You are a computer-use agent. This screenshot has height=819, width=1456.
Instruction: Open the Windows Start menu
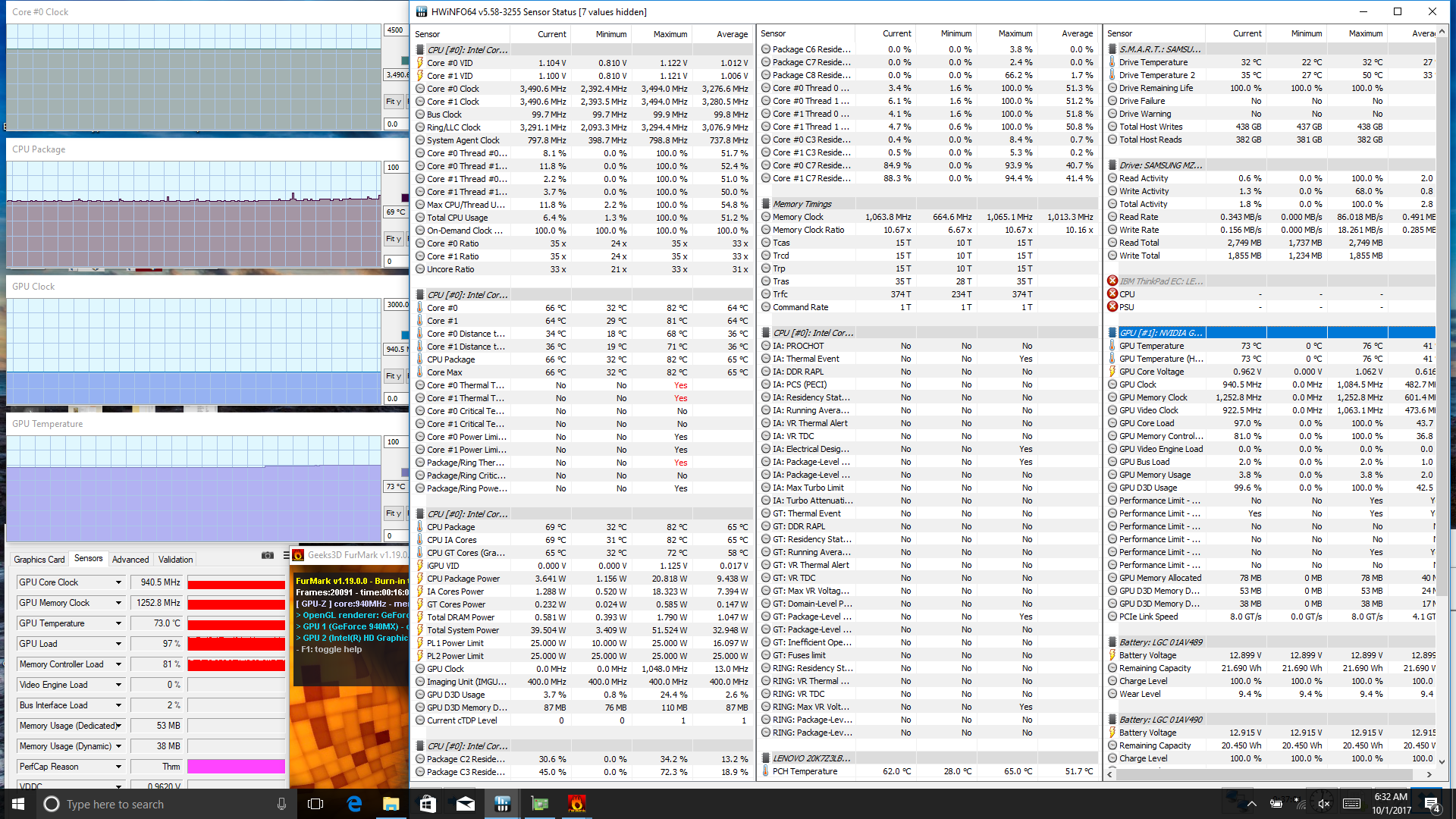[x=18, y=804]
